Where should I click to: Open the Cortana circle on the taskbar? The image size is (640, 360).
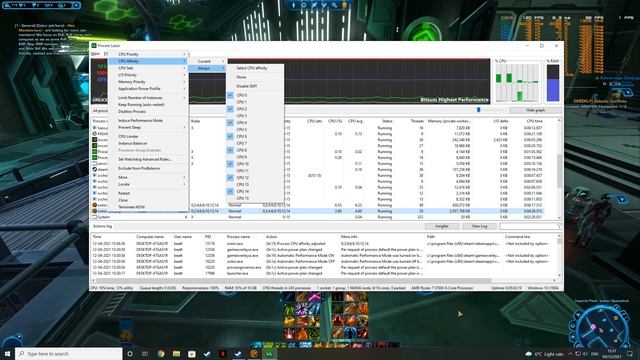pyautogui.click(x=130, y=353)
